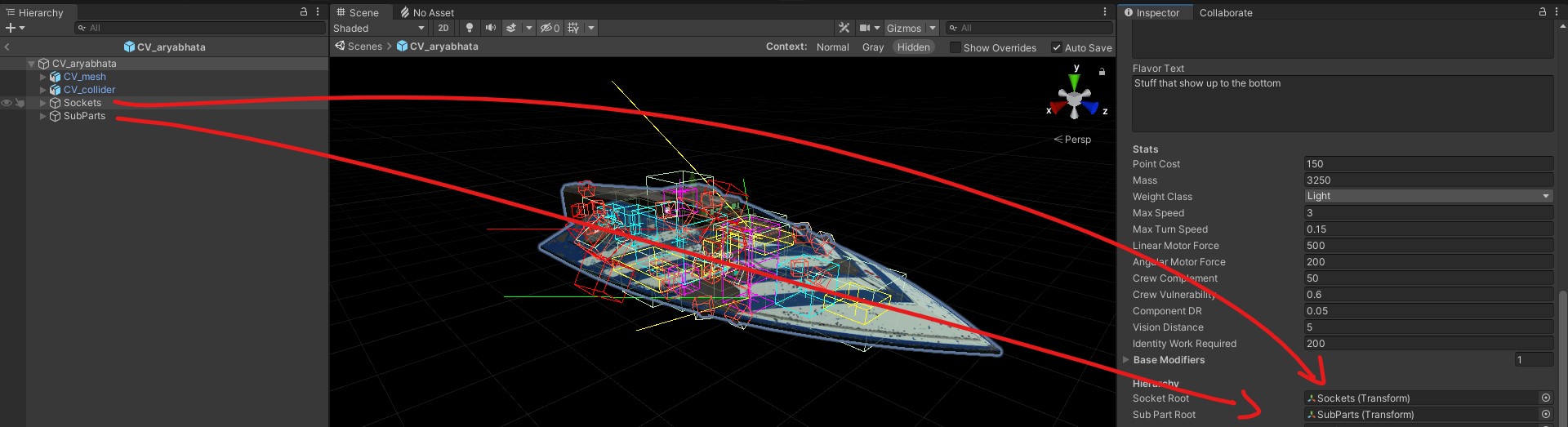Toggle Auto Save checkbox
The width and height of the screenshot is (1568, 427).
[1057, 47]
